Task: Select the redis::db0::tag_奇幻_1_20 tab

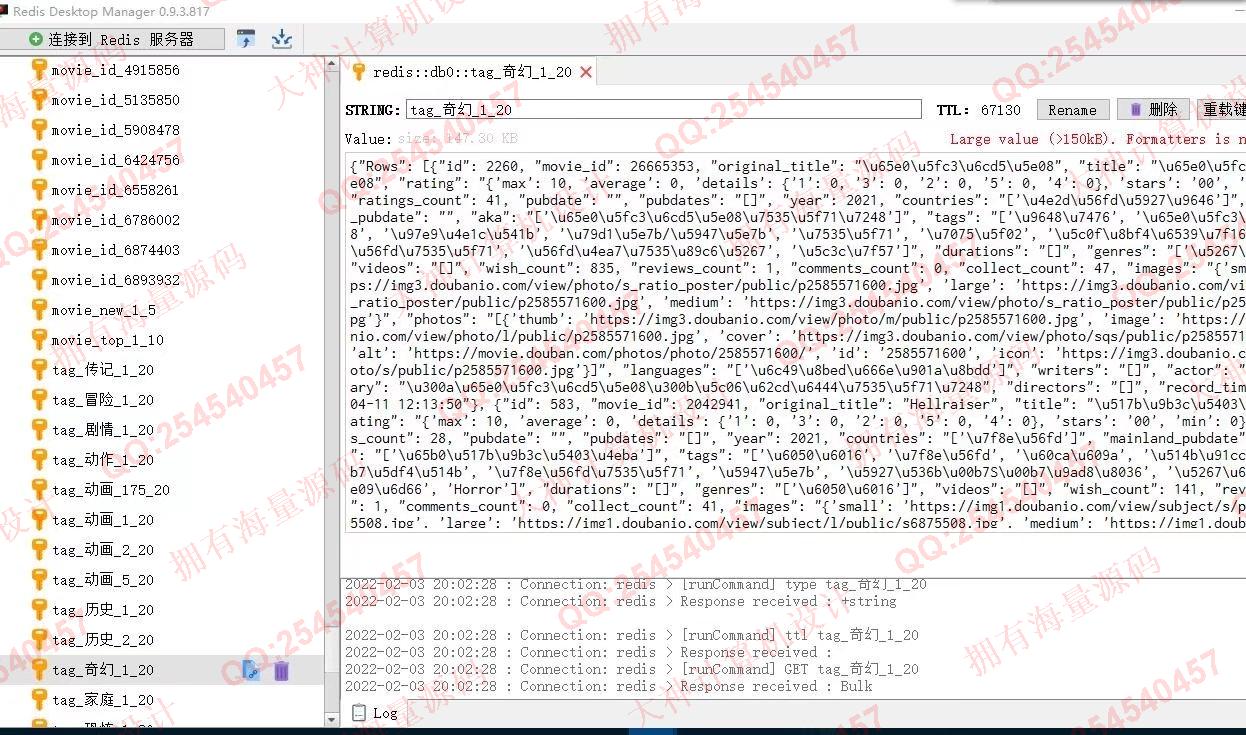Action: [470, 72]
